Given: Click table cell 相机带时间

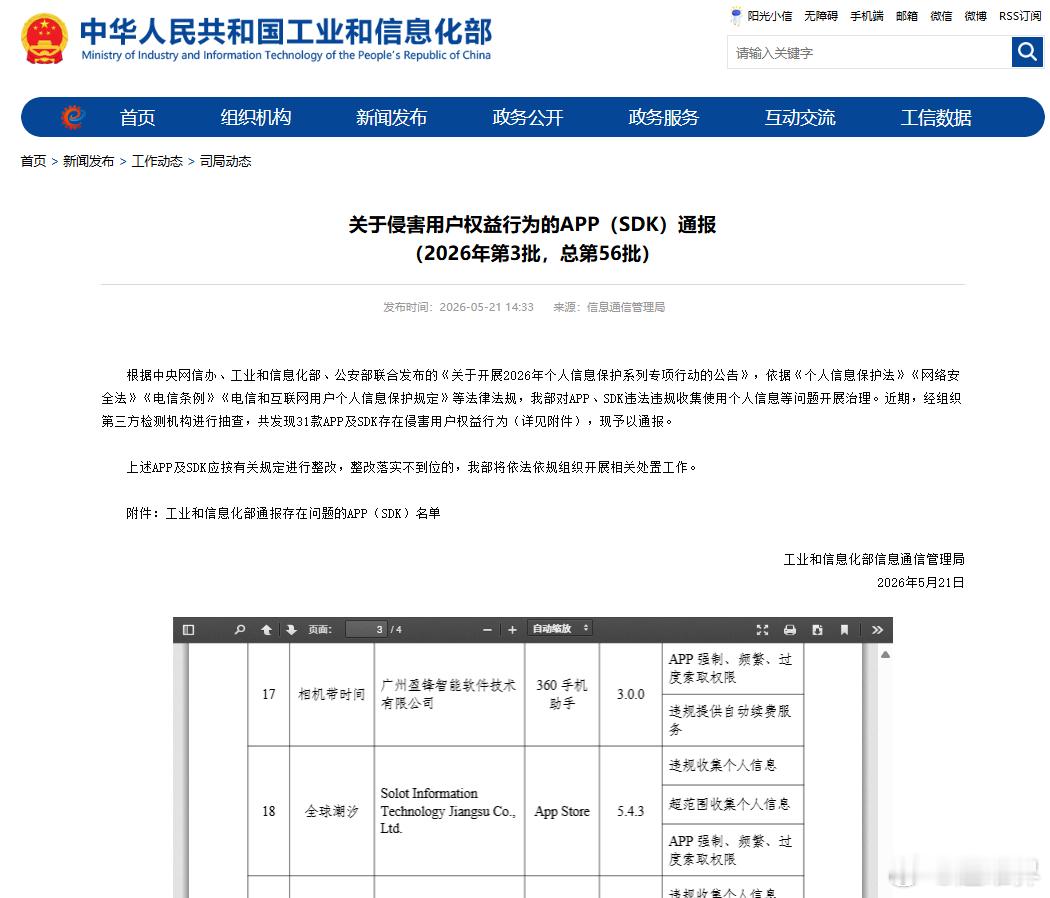Looking at the screenshot, I should tap(331, 694).
